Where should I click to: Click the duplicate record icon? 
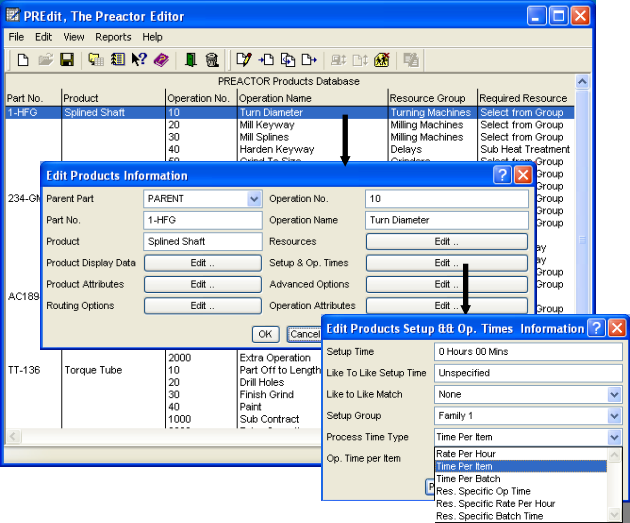(x=288, y=60)
